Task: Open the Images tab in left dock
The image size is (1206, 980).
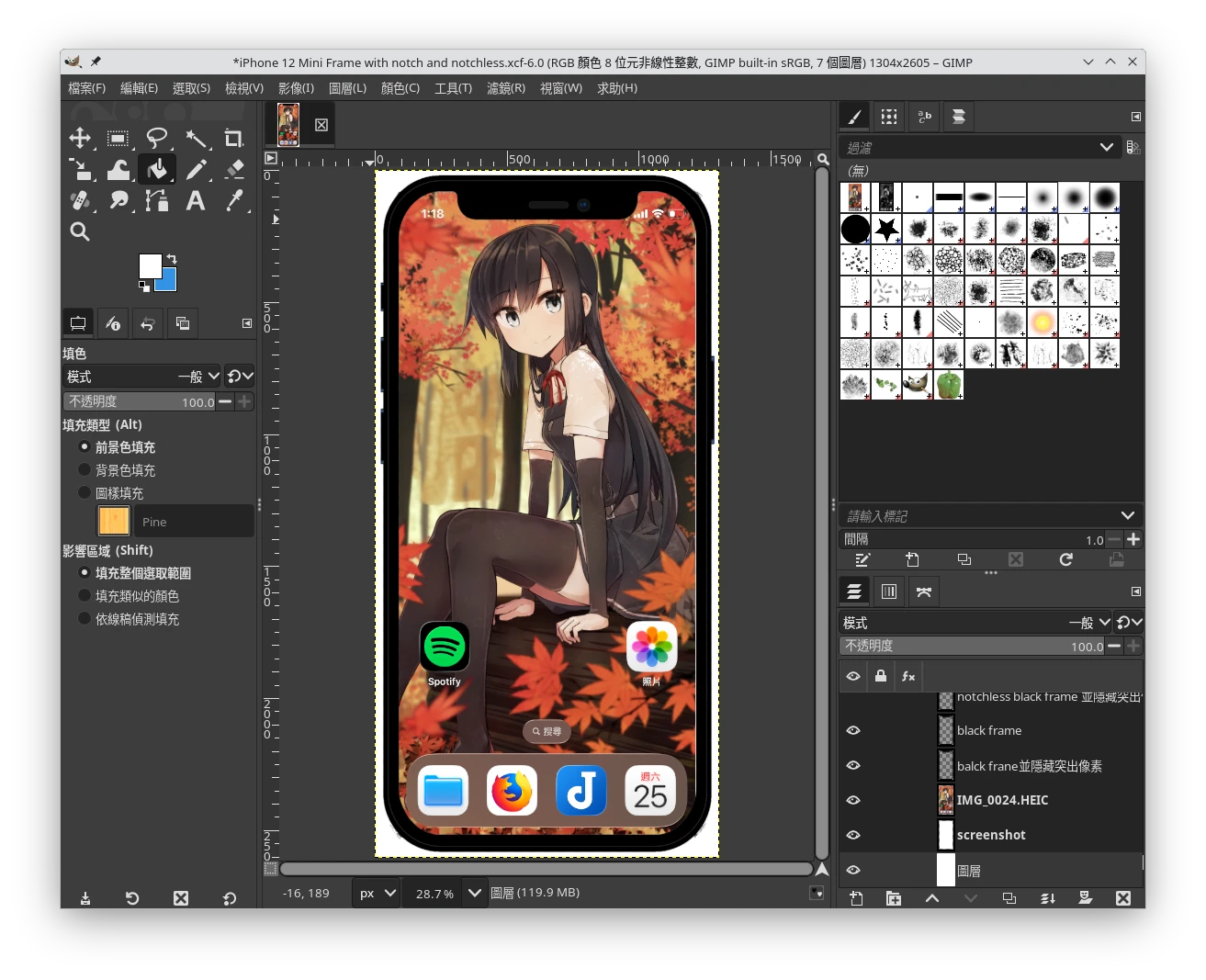Action: [182, 323]
